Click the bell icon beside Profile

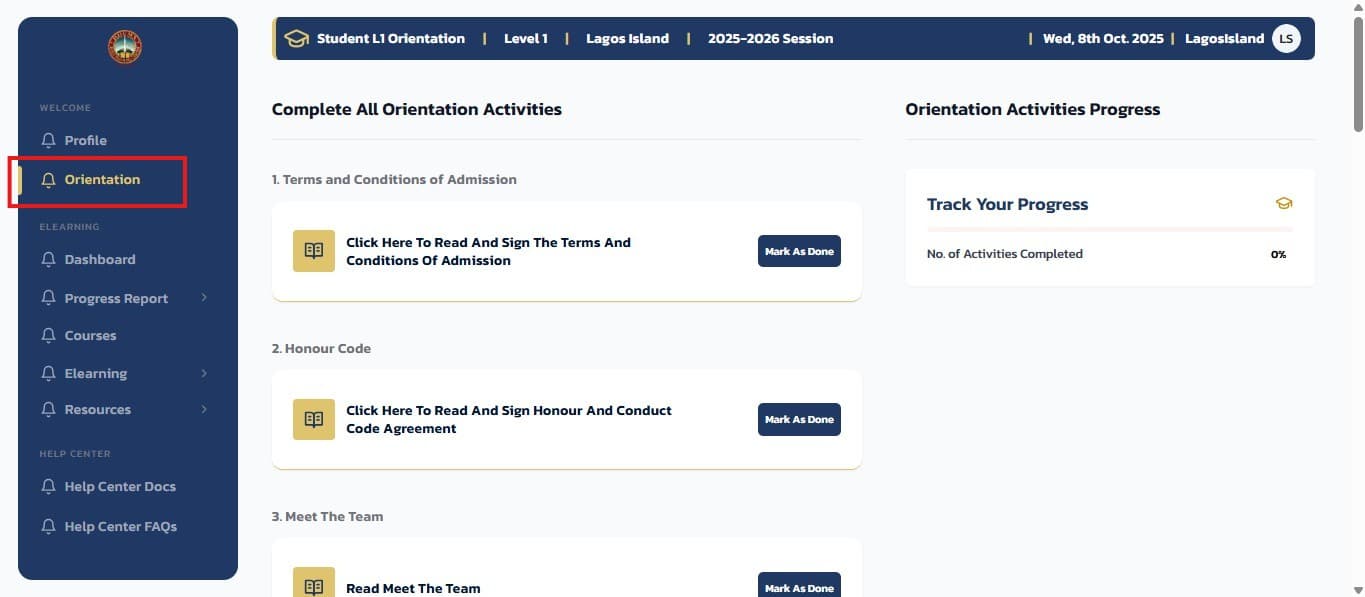(x=48, y=140)
